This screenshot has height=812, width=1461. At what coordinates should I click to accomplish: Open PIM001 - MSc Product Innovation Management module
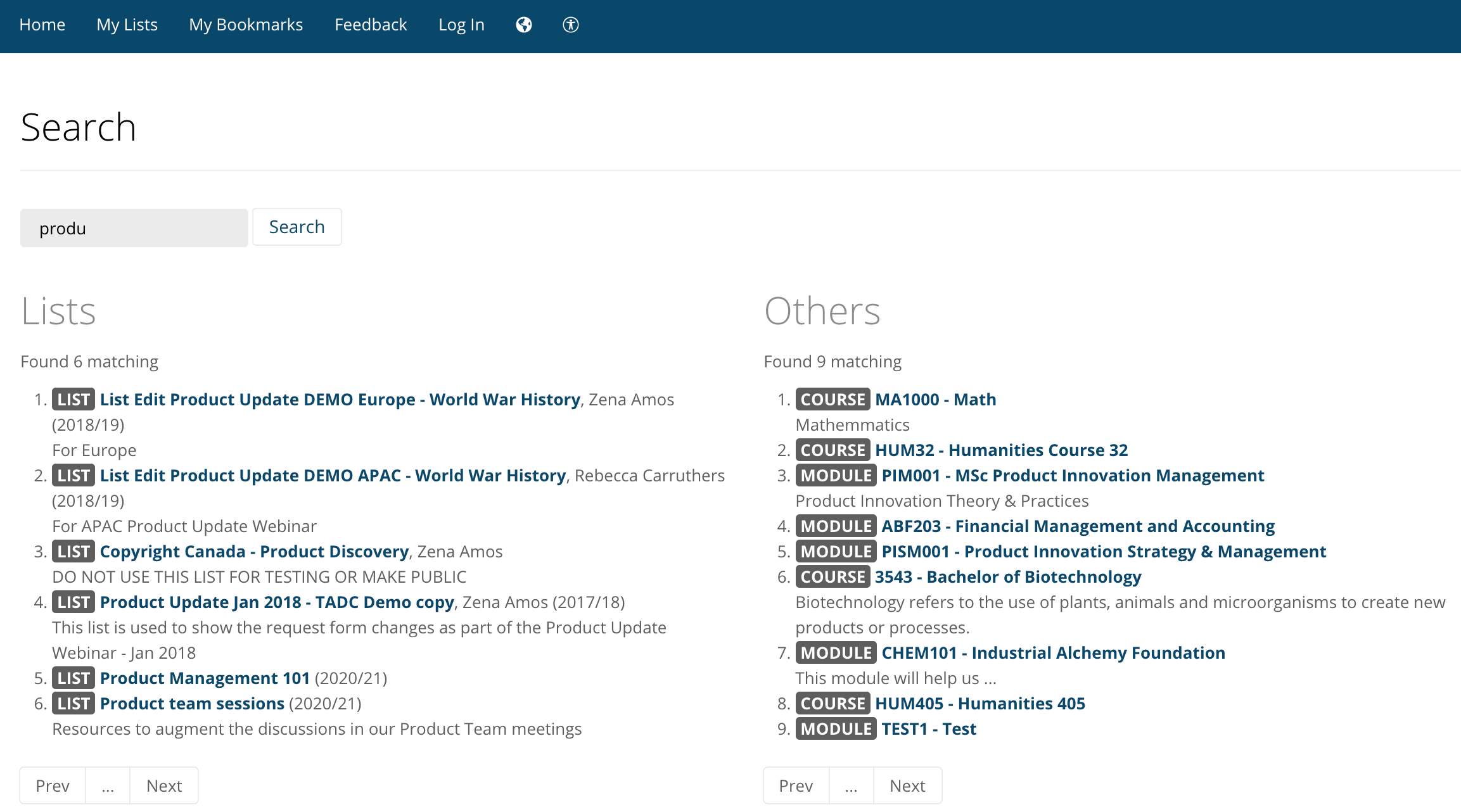click(1073, 476)
